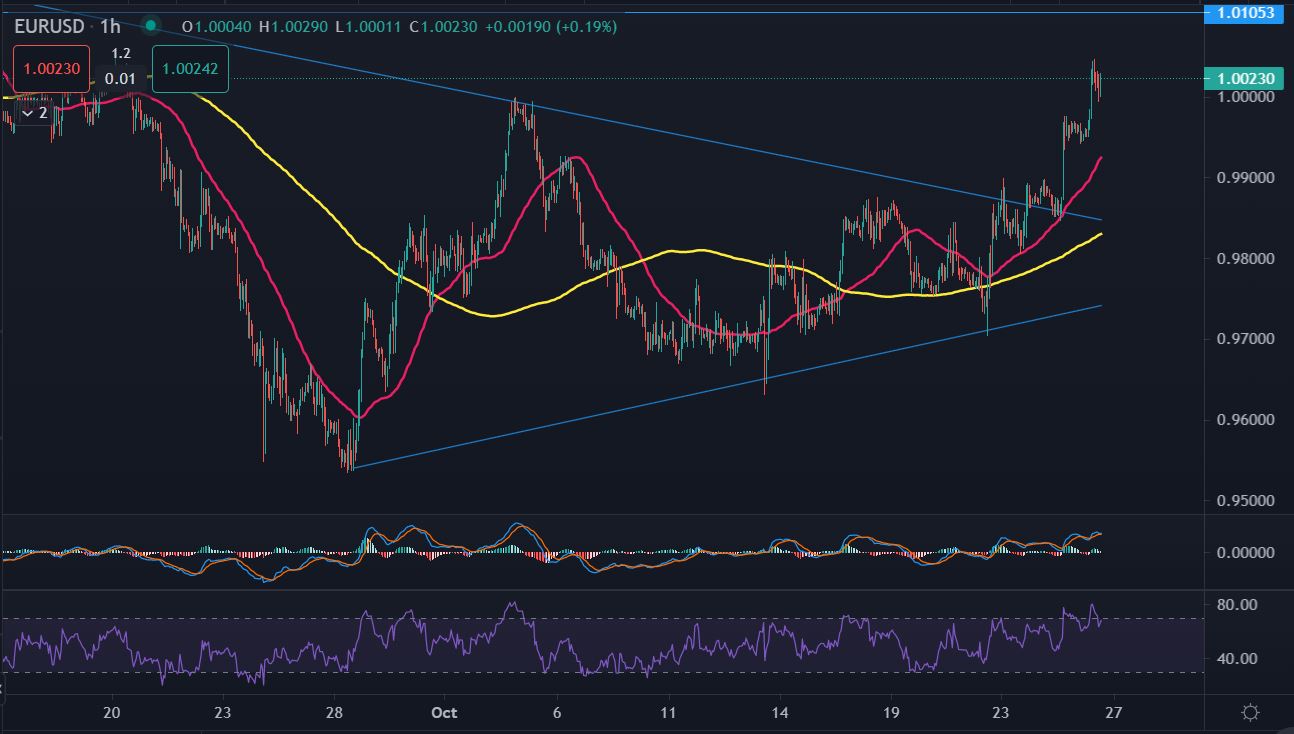Click the 20 date on time axis
Screen dimensions: 1294x734
112,713
